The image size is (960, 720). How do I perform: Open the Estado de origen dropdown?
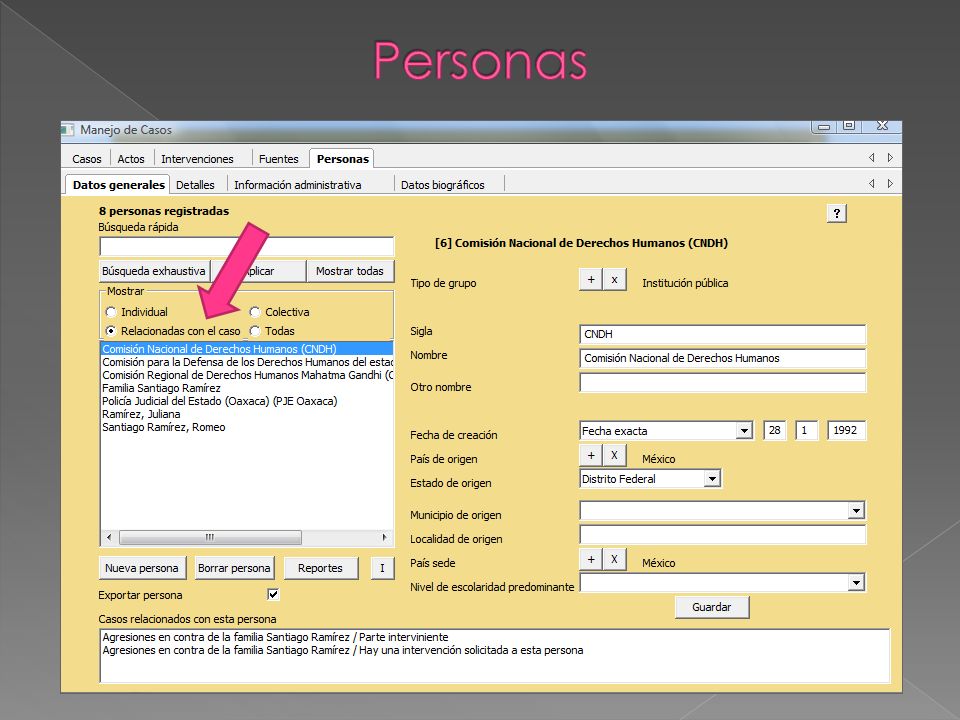point(711,478)
